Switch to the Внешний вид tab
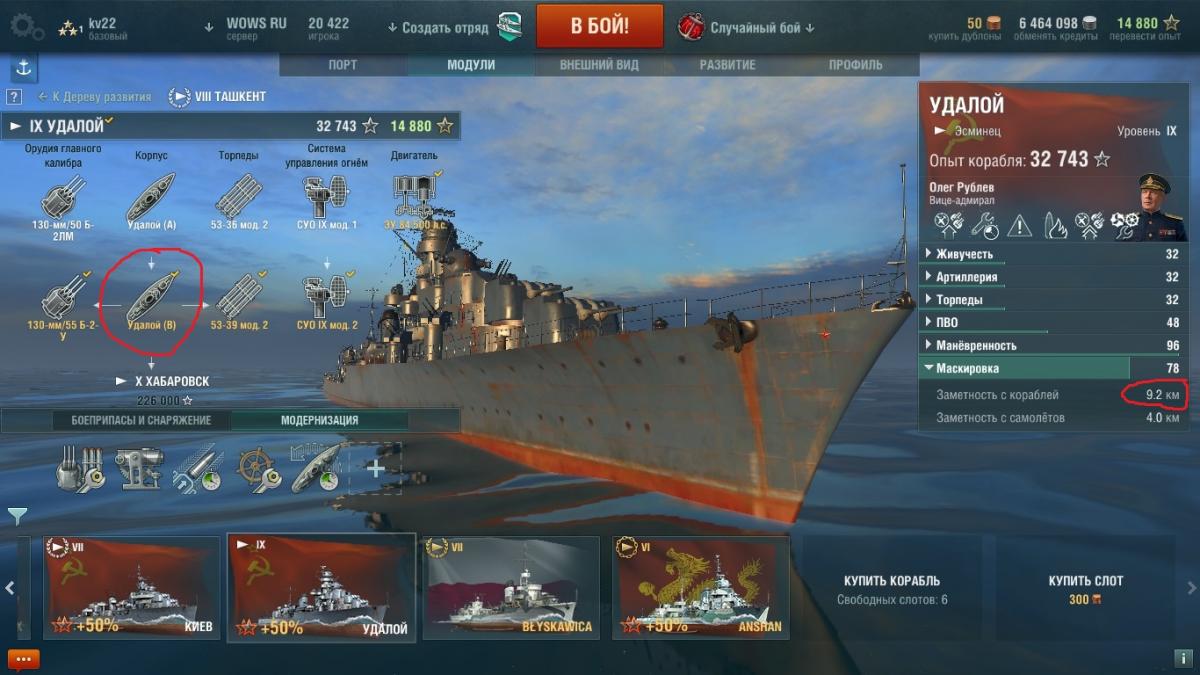The image size is (1200, 675). coord(599,65)
